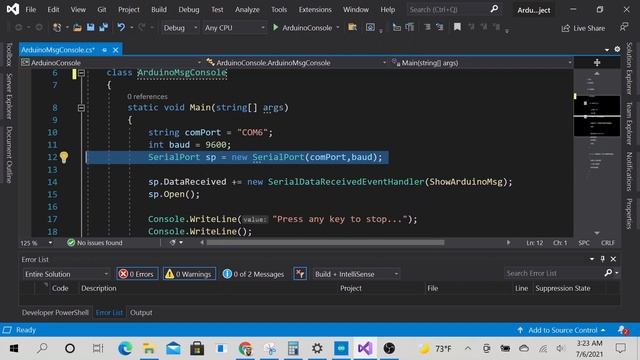640x360 pixels.
Task: Open the Build menu
Action: tap(158, 9)
